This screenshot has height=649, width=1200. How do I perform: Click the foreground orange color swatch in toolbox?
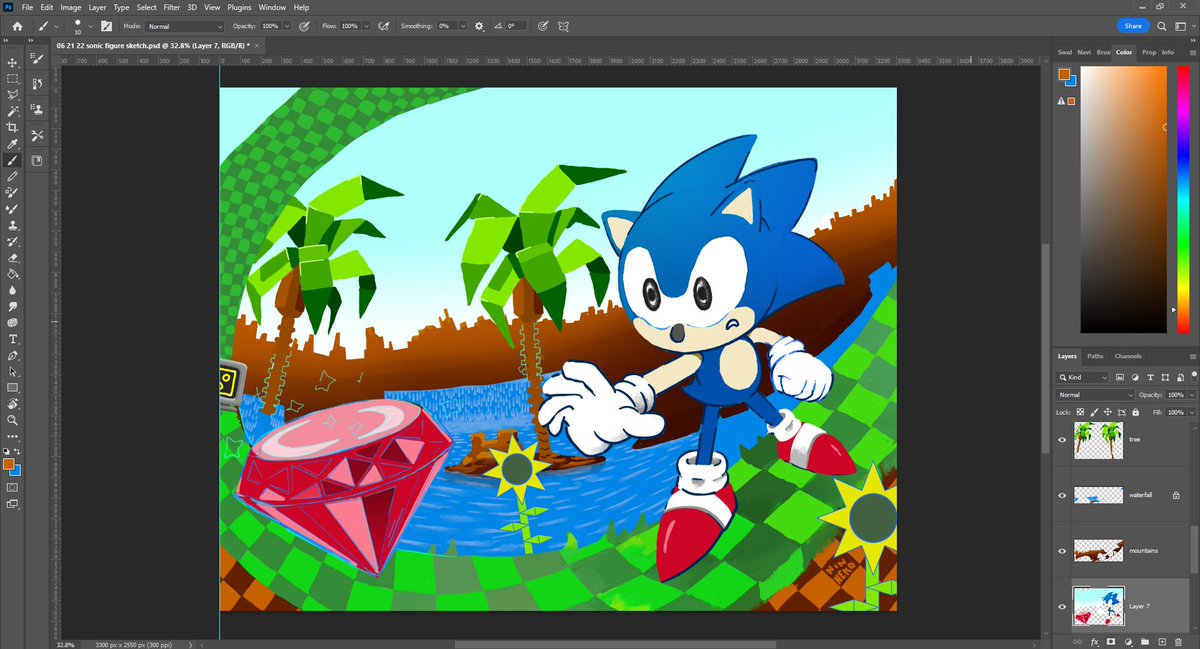[9, 464]
